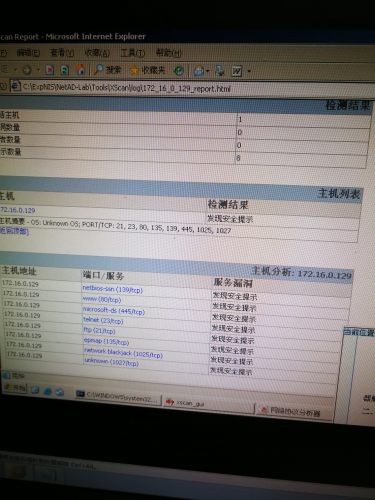375x500 pixels.
Task: Click the value 1 in the summary table
Action: [240, 119]
